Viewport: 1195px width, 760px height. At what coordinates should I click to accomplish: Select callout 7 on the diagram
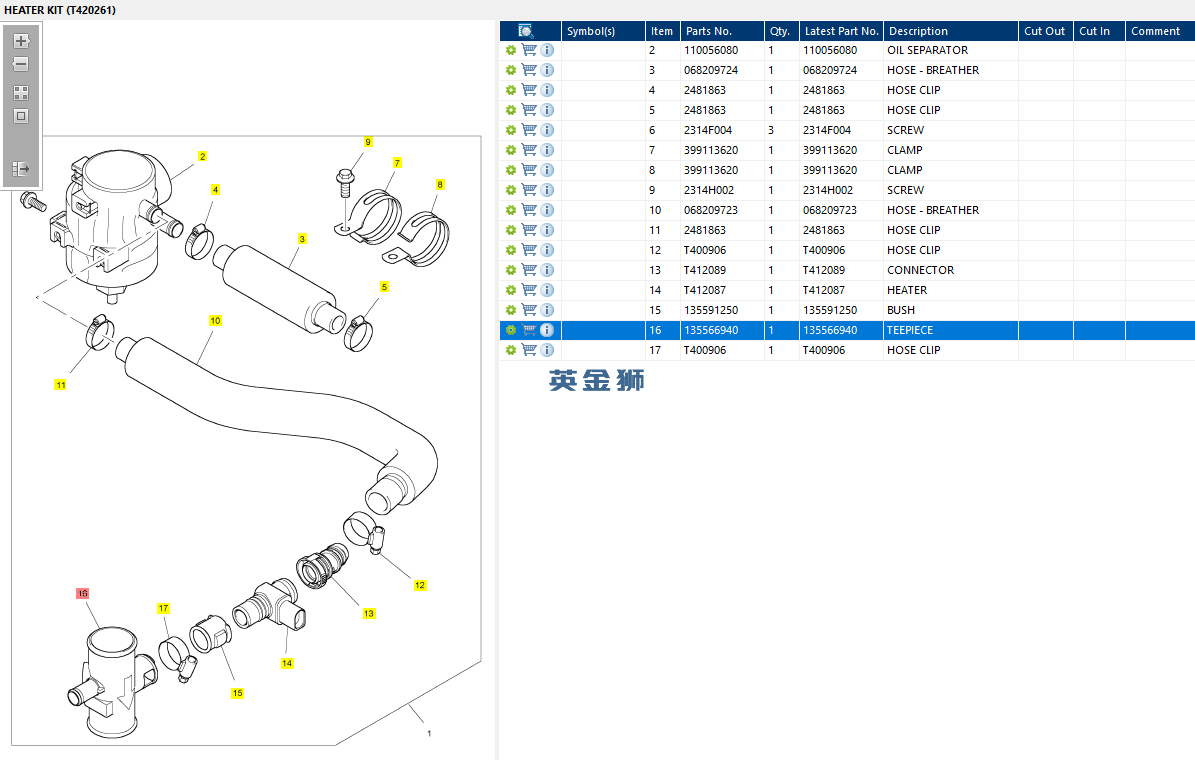coord(397,162)
